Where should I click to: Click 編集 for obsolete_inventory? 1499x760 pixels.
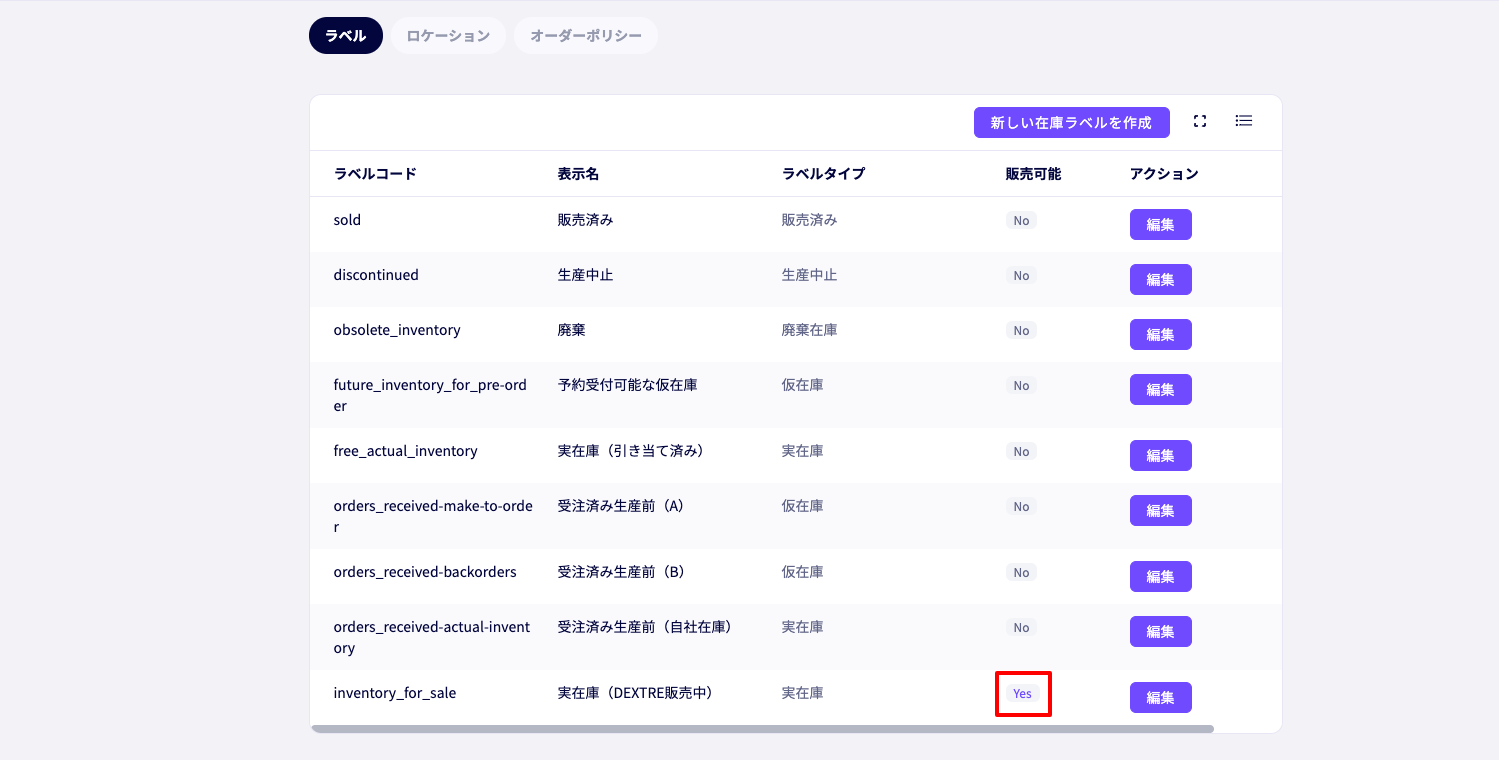coord(1161,334)
